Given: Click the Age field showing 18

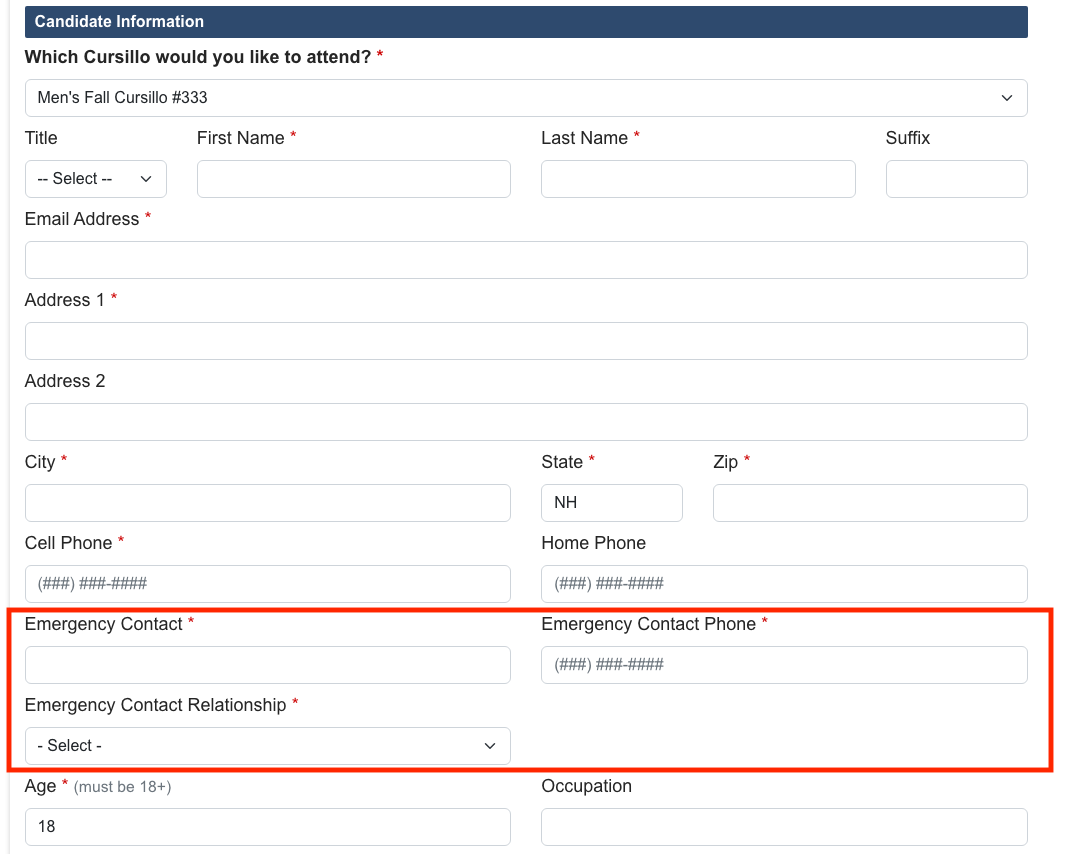Looking at the screenshot, I should pyautogui.click(x=267, y=827).
